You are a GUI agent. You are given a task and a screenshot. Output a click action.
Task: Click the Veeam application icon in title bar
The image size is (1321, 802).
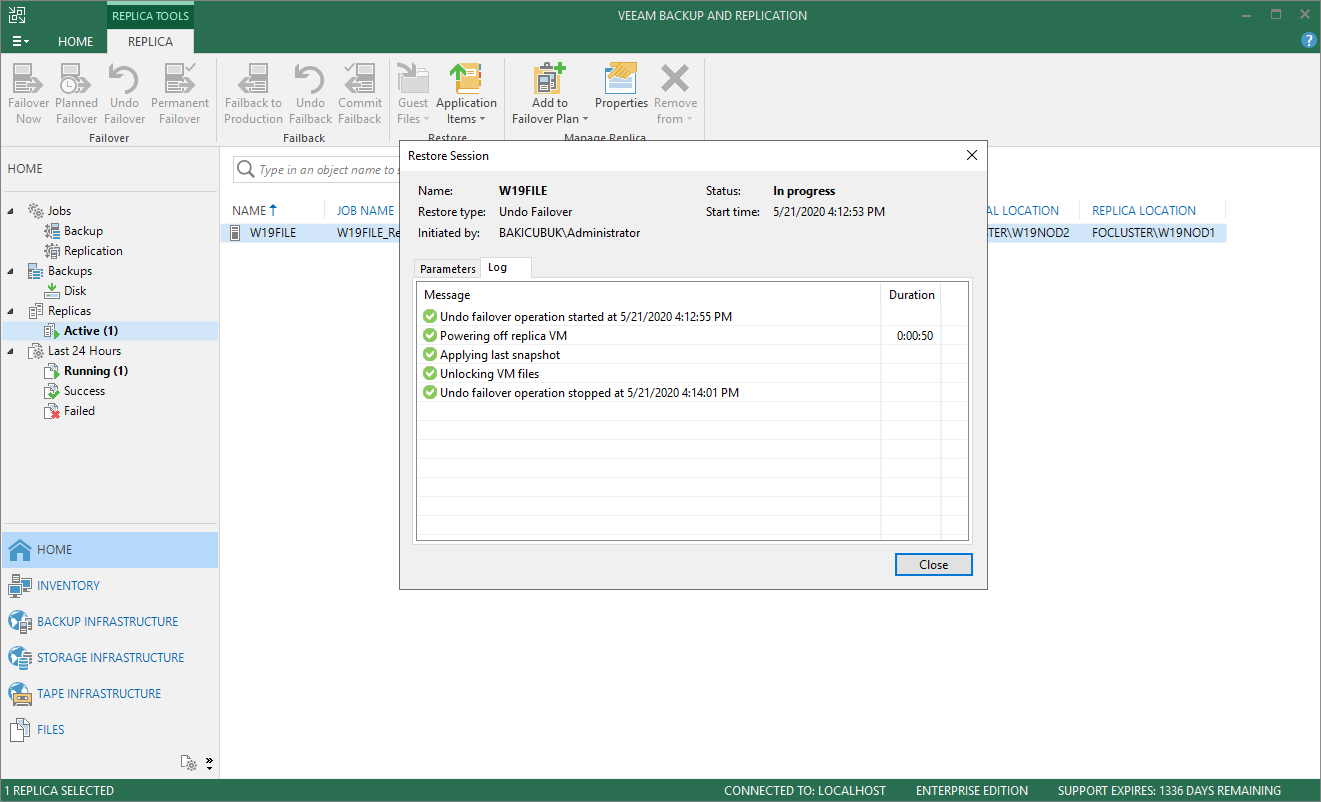tap(17, 16)
